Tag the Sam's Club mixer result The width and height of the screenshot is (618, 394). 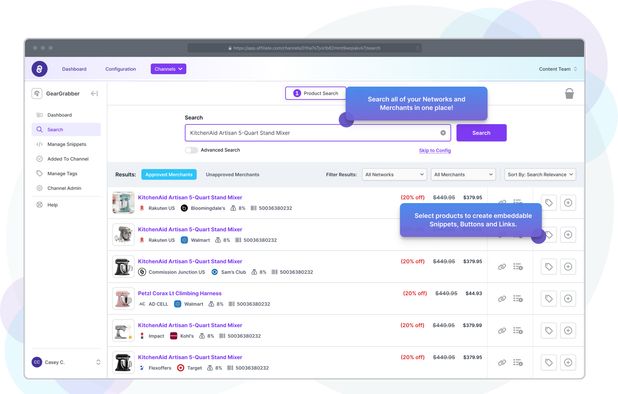tap(549, 267)
